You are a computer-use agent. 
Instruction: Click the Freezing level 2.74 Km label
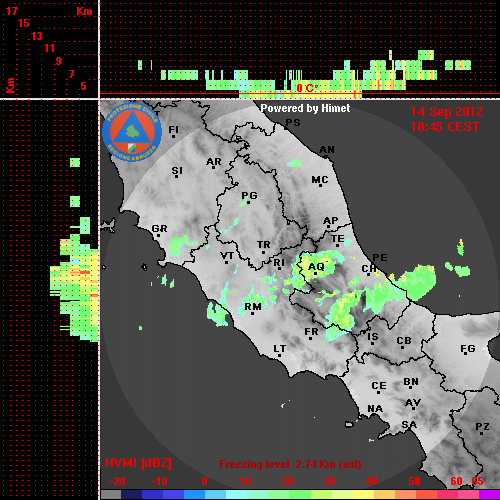[290, 464]
